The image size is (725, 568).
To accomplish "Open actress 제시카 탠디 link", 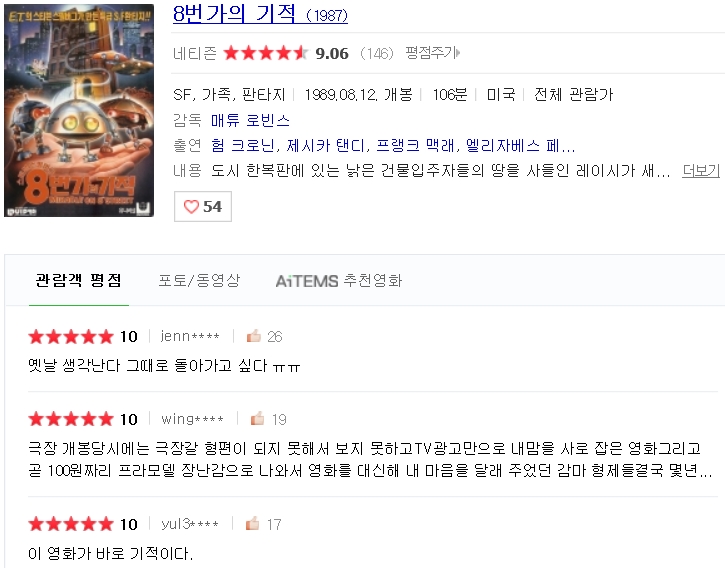I will (325, 146).
